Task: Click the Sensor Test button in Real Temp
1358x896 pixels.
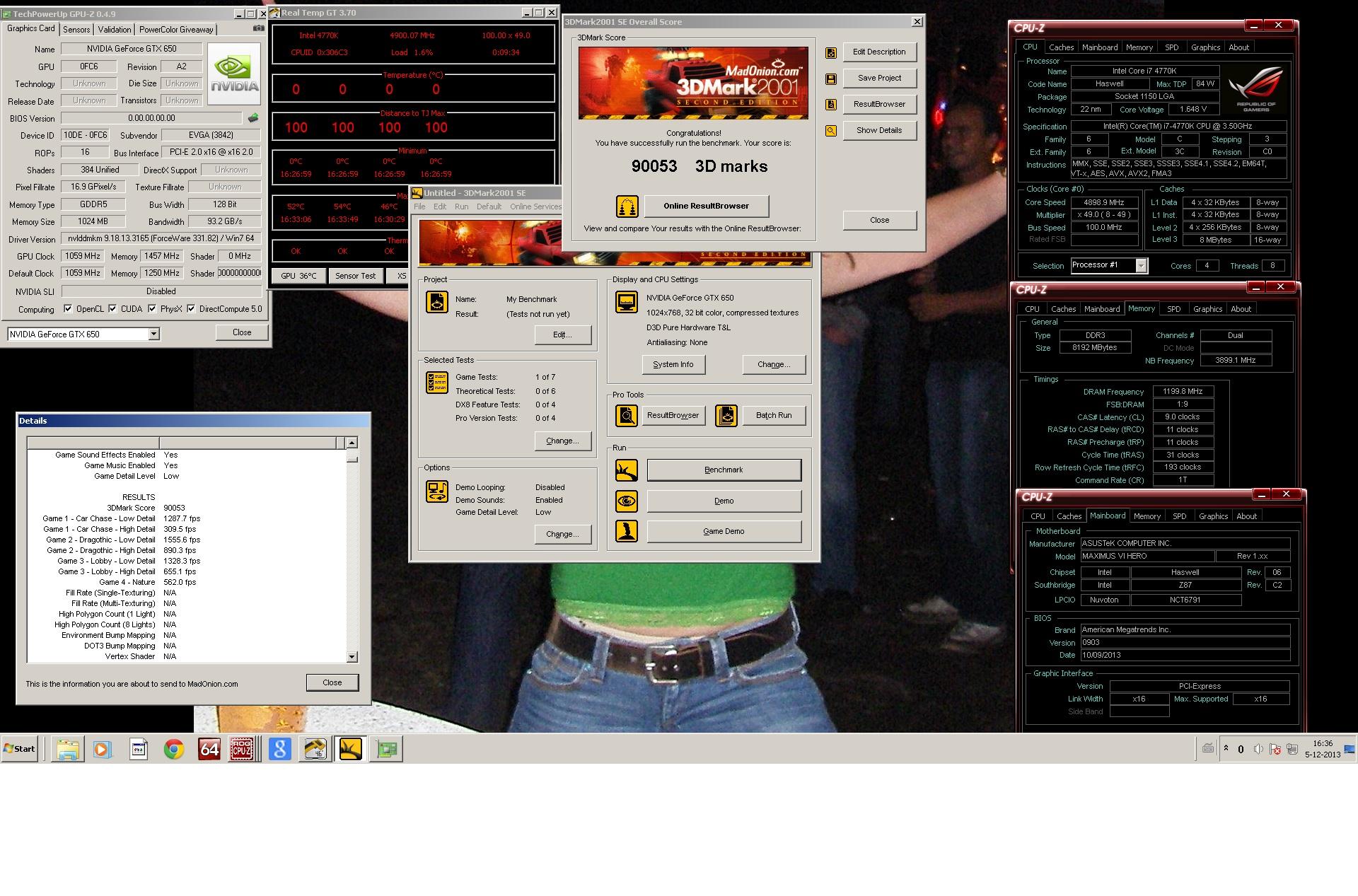Action: 355,276
